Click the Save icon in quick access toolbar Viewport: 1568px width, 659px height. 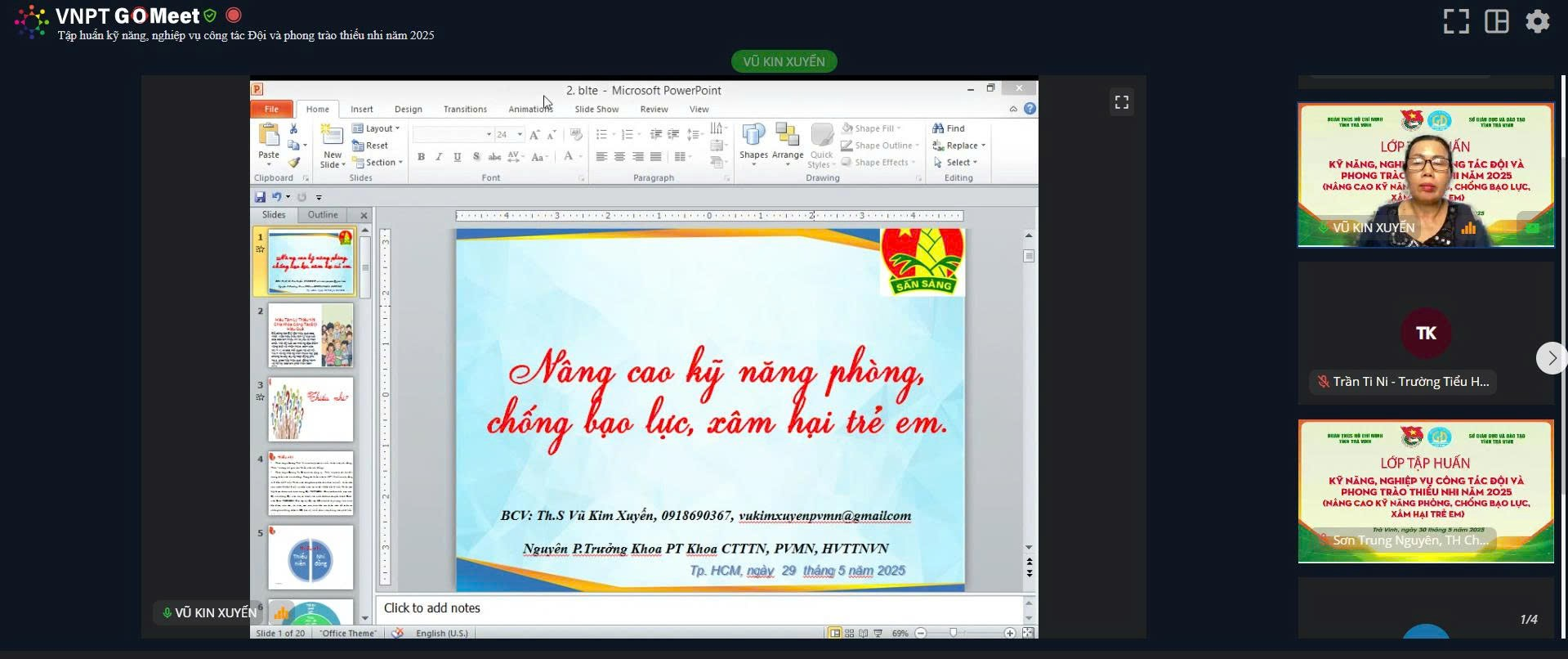(x=260, y=197)
